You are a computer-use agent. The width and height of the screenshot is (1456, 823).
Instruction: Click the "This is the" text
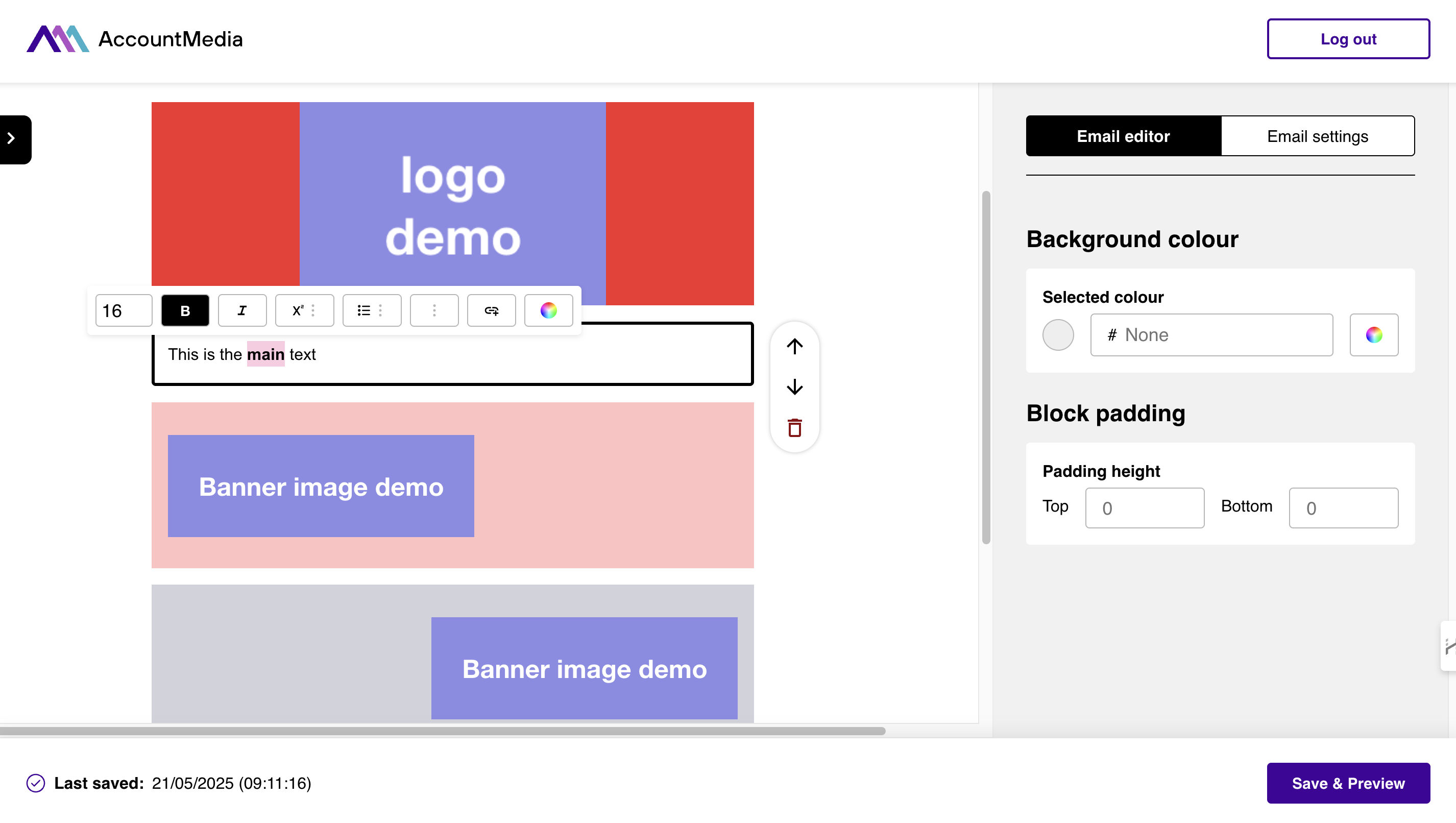205,354
